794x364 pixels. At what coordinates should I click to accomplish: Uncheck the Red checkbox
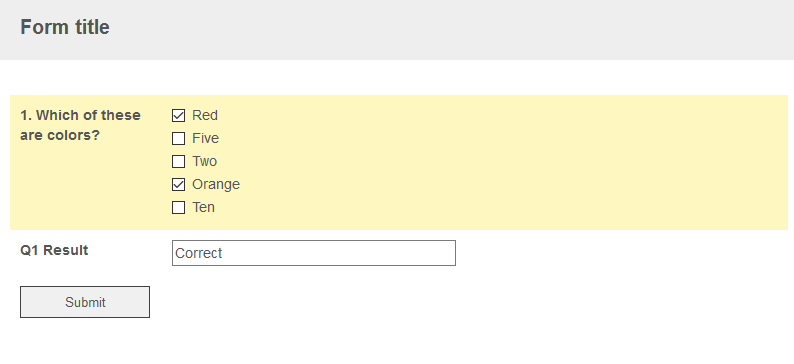coord(178,115)
